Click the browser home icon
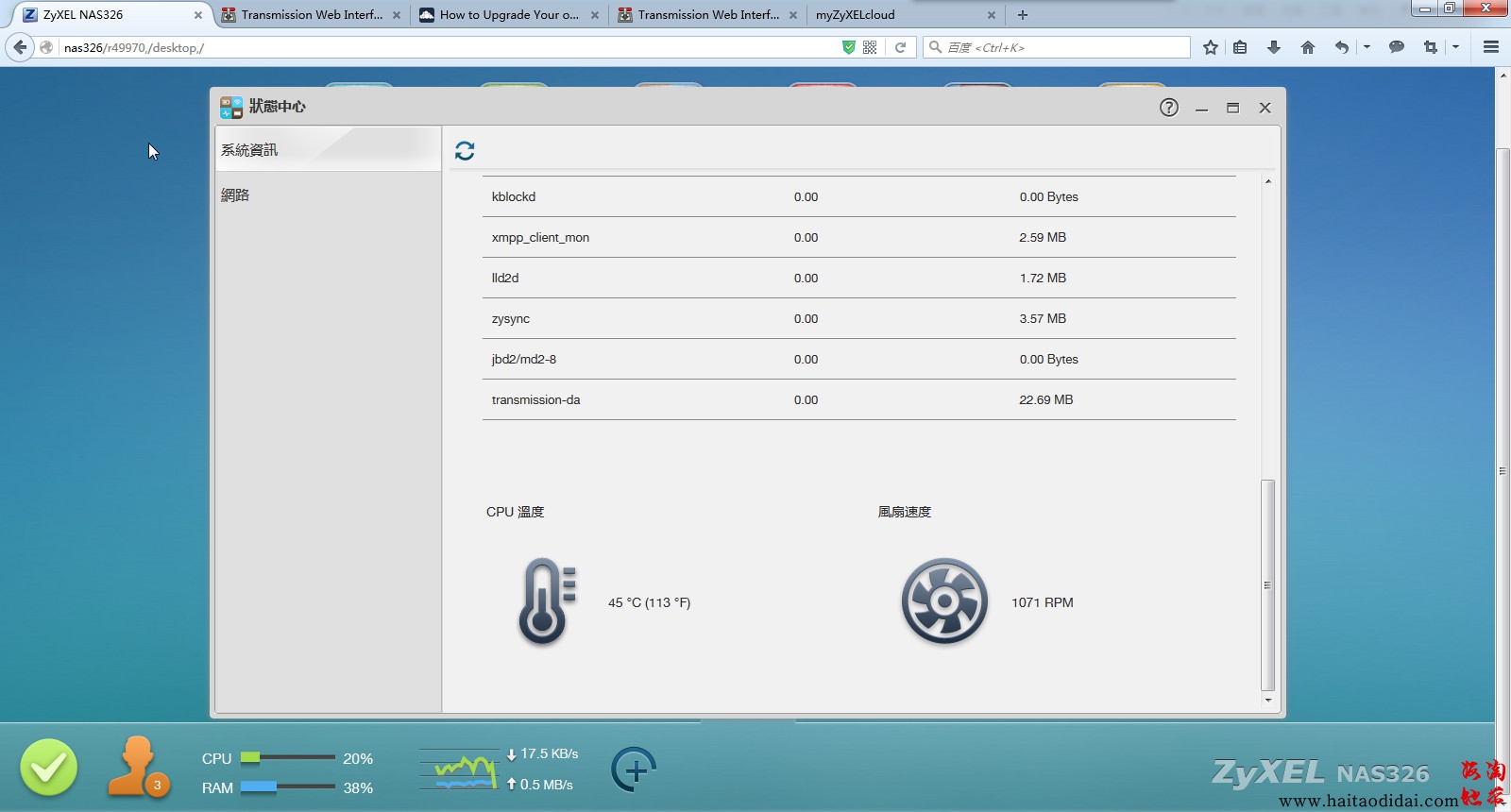The height and width of the screenshot is (812, 1511). click(x=1308, y=47)
